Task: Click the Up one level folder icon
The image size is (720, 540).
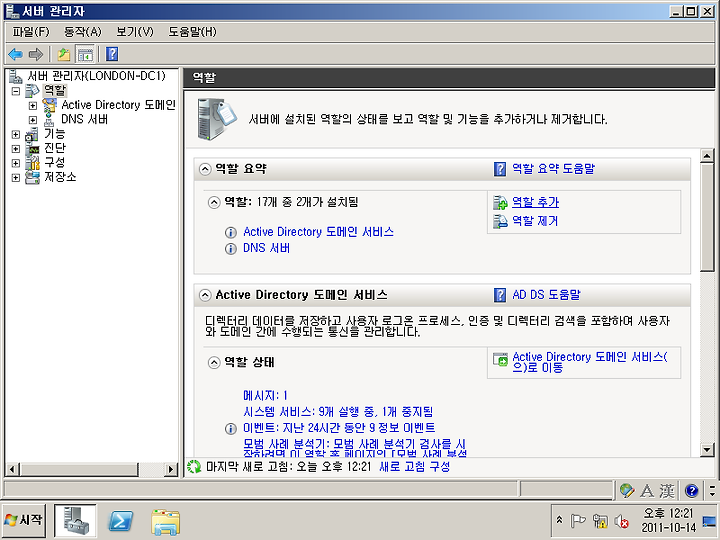Action: 64,54
